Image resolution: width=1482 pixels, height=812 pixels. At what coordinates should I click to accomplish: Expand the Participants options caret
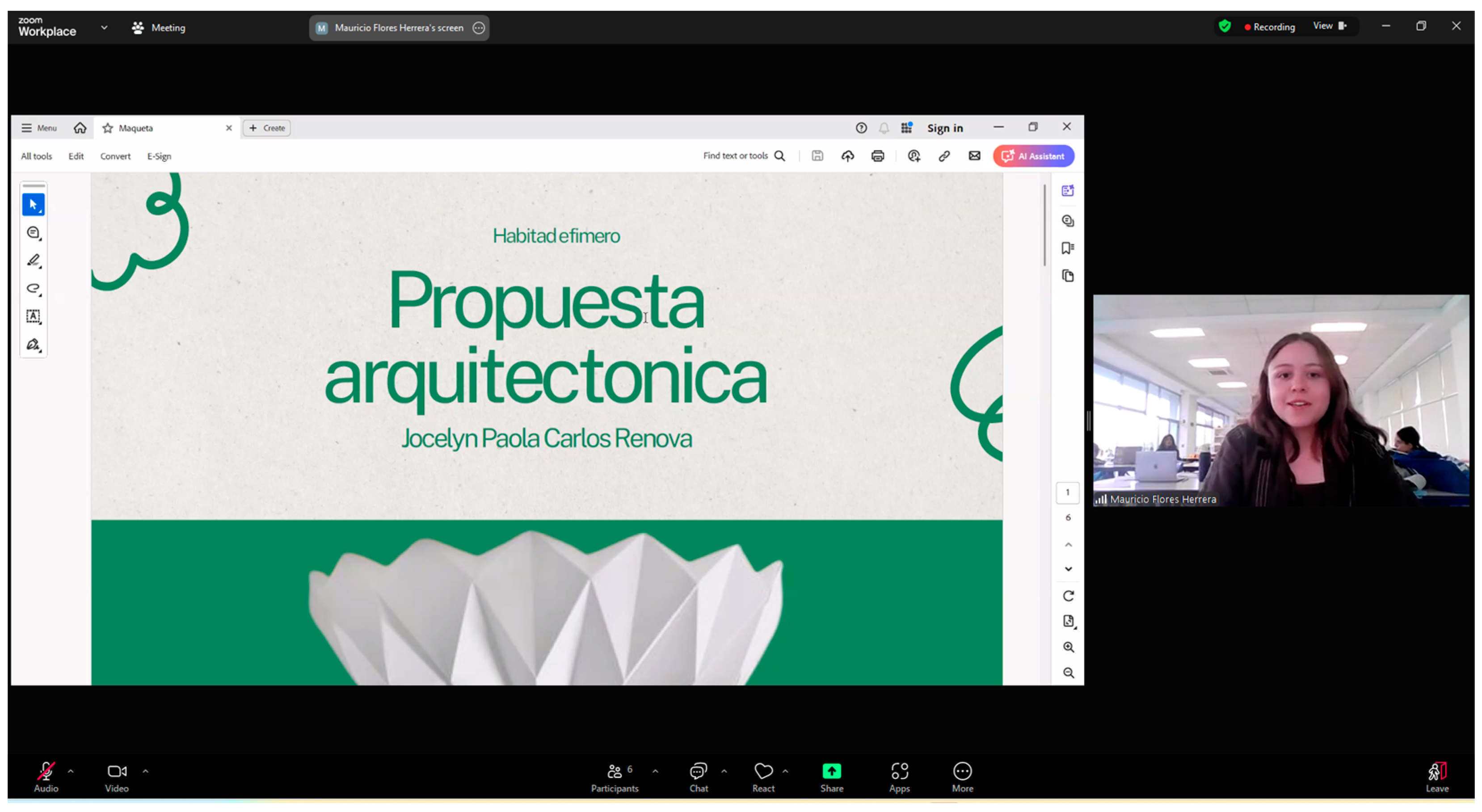(655, 770)
